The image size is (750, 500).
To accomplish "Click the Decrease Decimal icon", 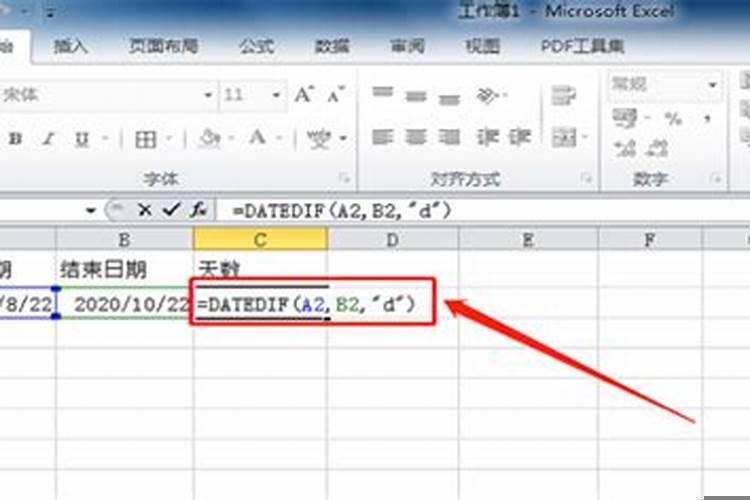I will coord(657,149).
